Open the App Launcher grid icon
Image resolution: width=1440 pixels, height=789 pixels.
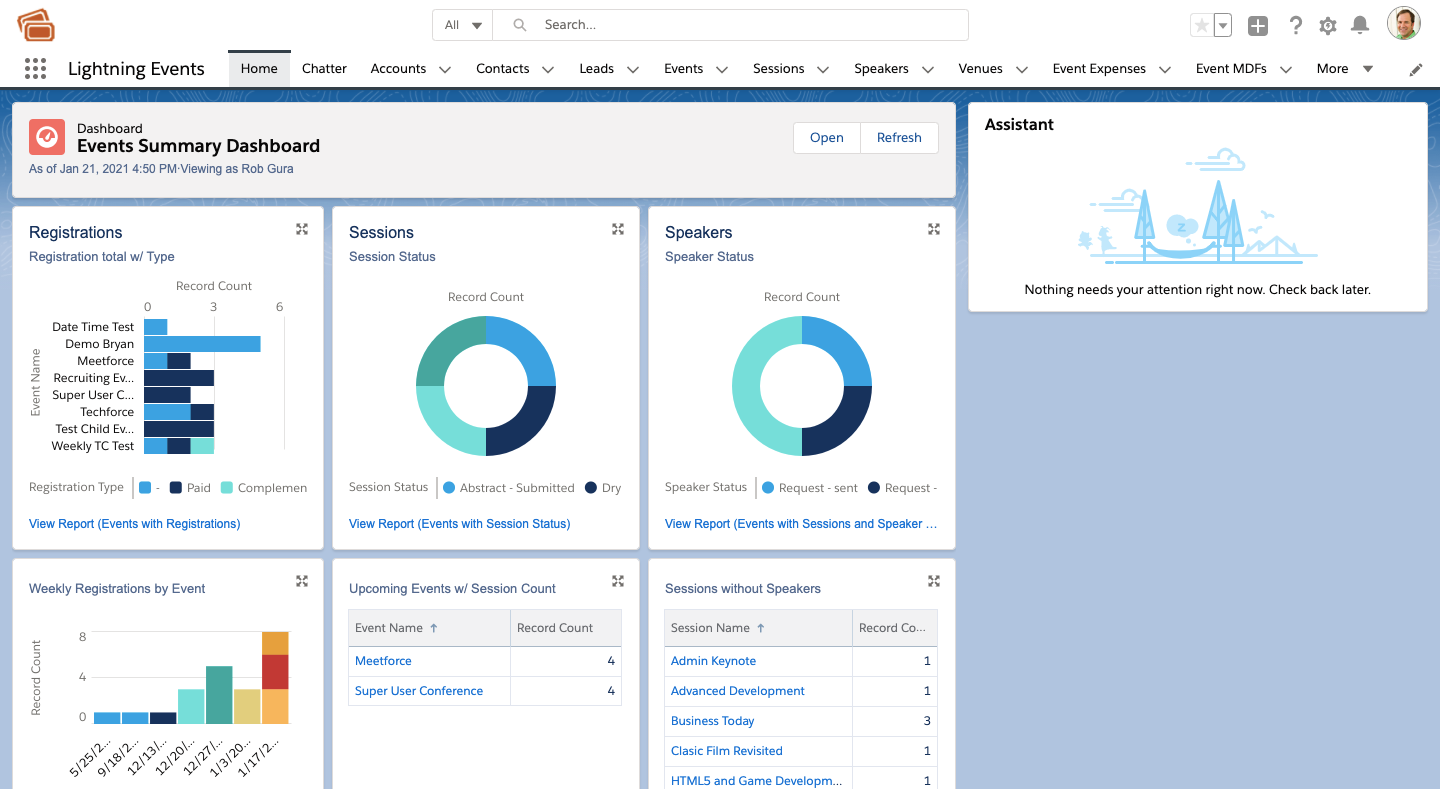[x=37, y=68]
